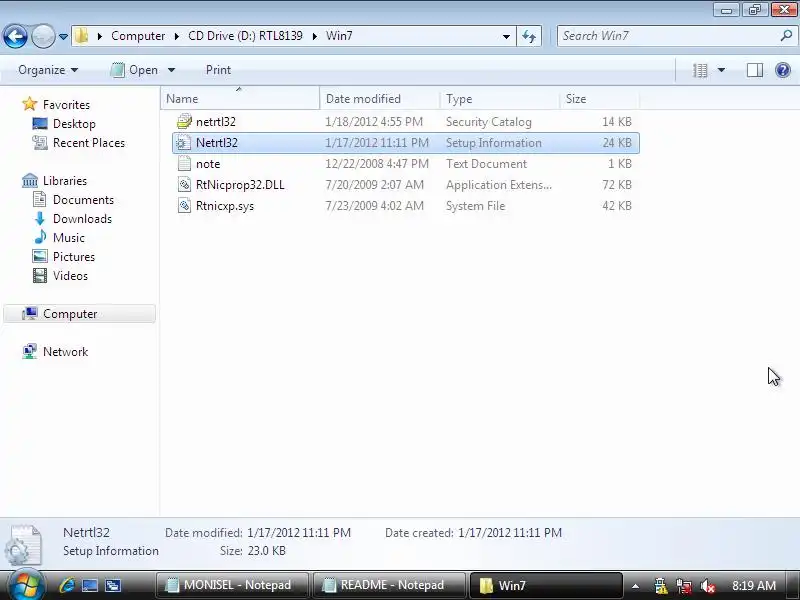Viewport: 800px width, 600px height.
Task: Expand the arrow after Computer breadcrumb
Action: click(177, 36)
